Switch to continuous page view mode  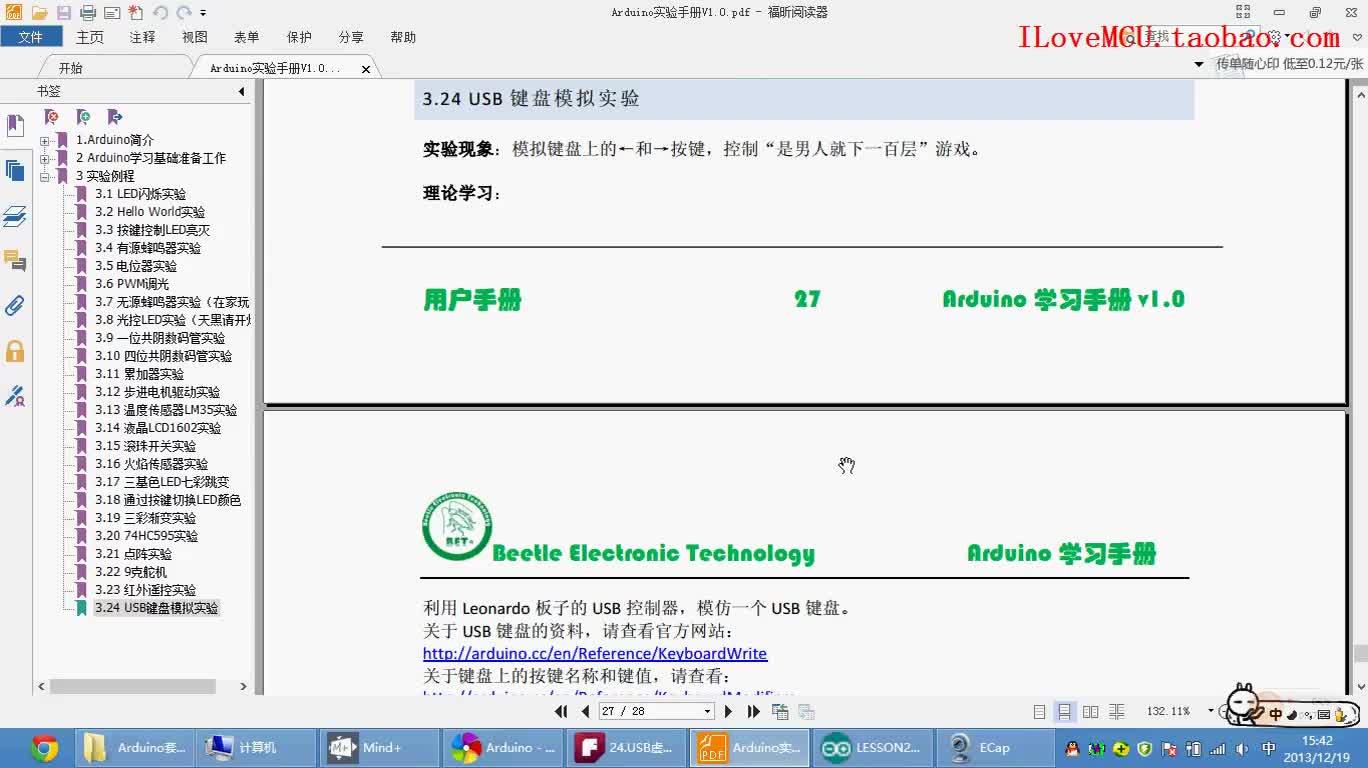pos(1065,712)
